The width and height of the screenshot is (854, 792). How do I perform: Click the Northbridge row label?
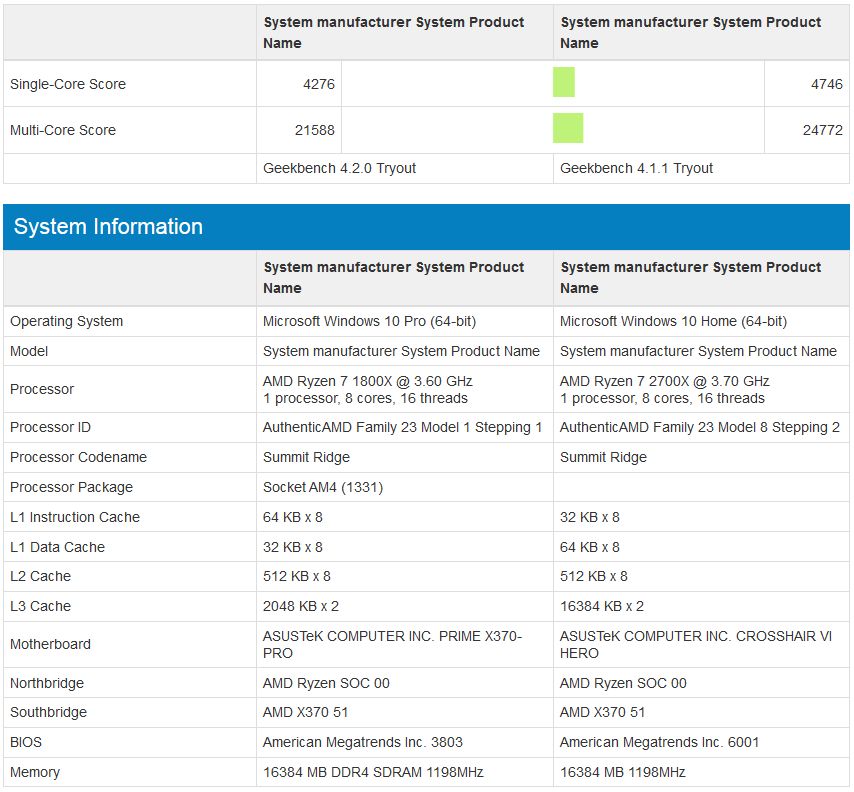(47, 684)
